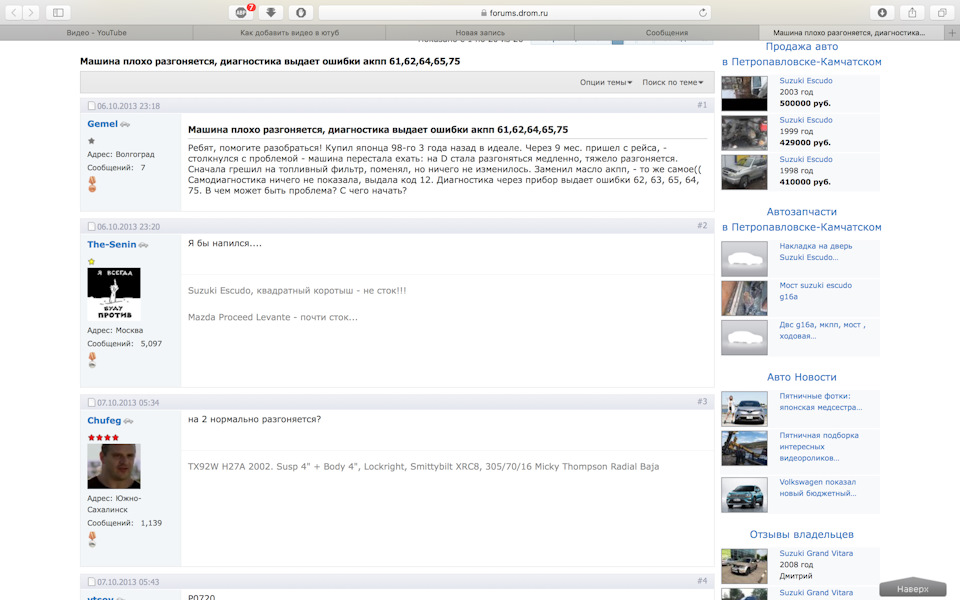Click the round extension icon left of address bar

(x=301, y=12)
